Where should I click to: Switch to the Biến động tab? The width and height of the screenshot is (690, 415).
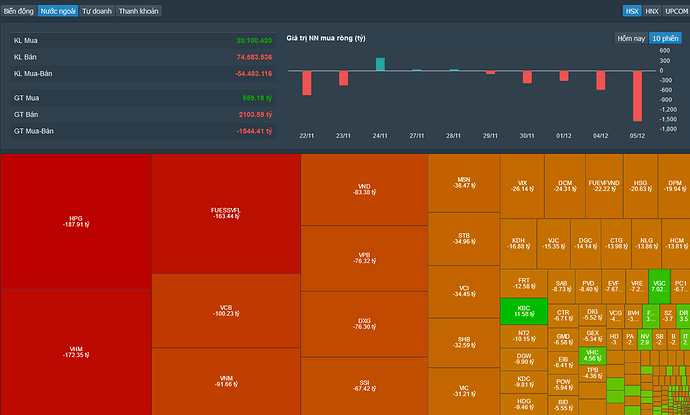tap(18, 11)
